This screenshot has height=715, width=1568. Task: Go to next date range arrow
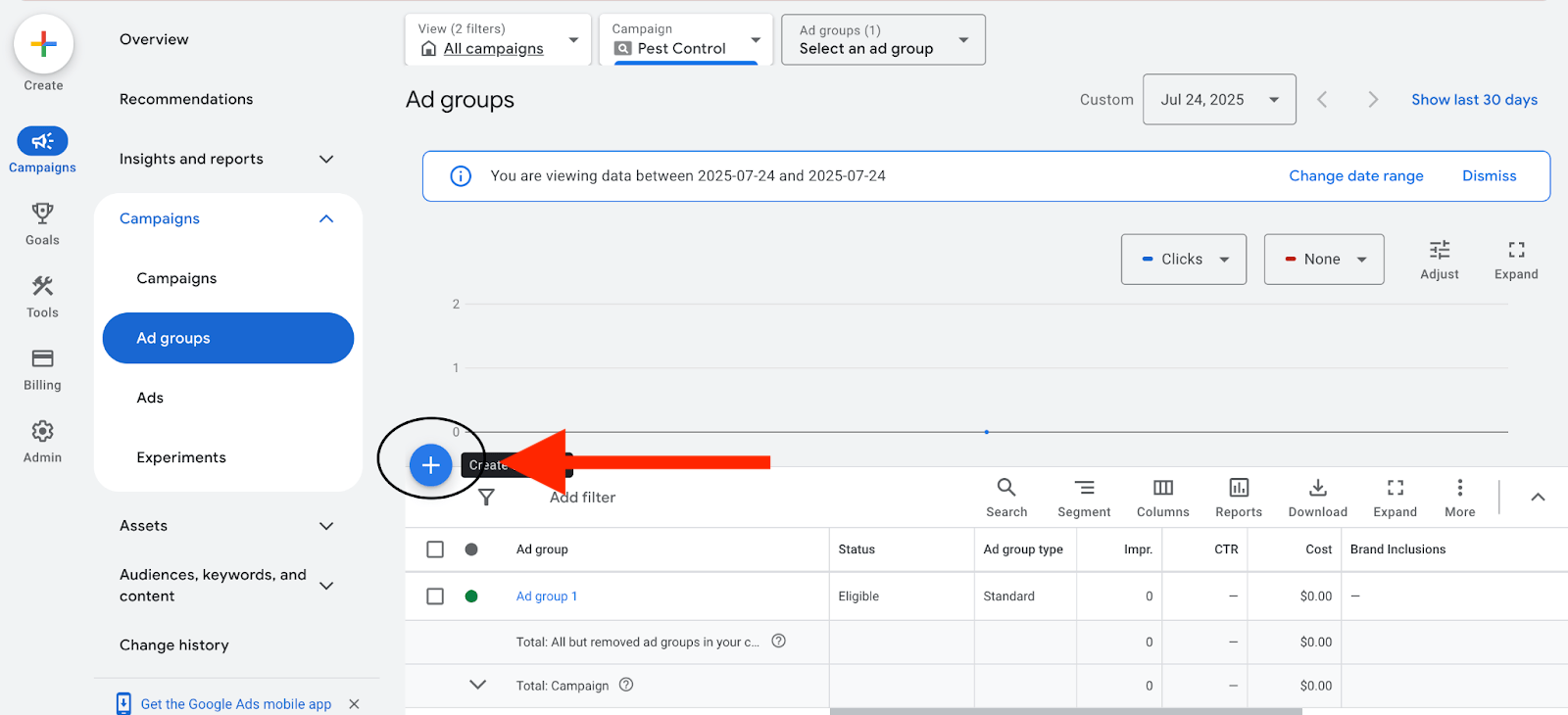[x=1373, y=99]
